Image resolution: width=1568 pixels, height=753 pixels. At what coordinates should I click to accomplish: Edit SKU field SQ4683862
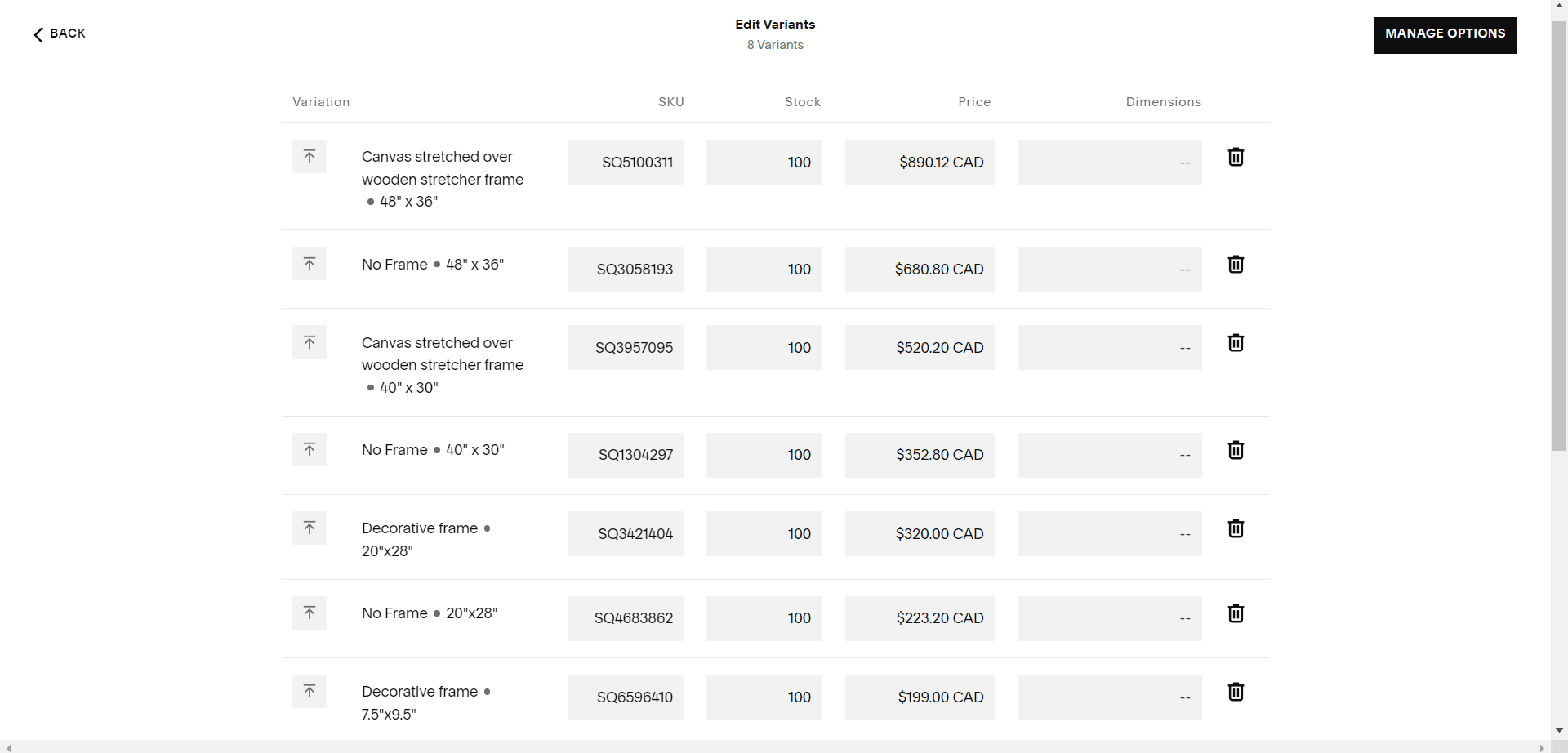coord(626,618)
